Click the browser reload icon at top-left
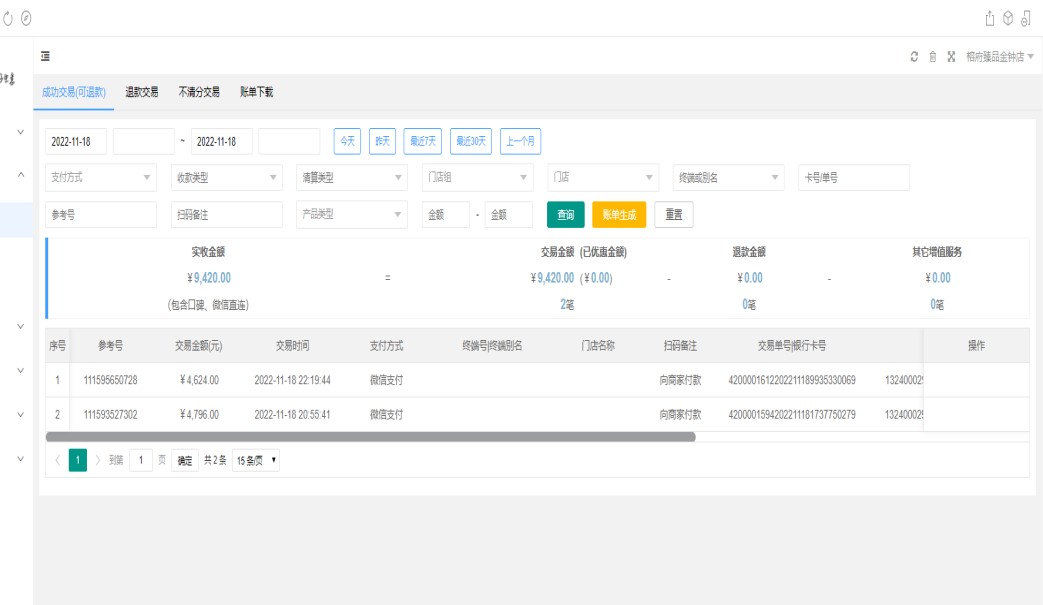The width and height of the screenshot is (1043, 605). click(9, 18)
